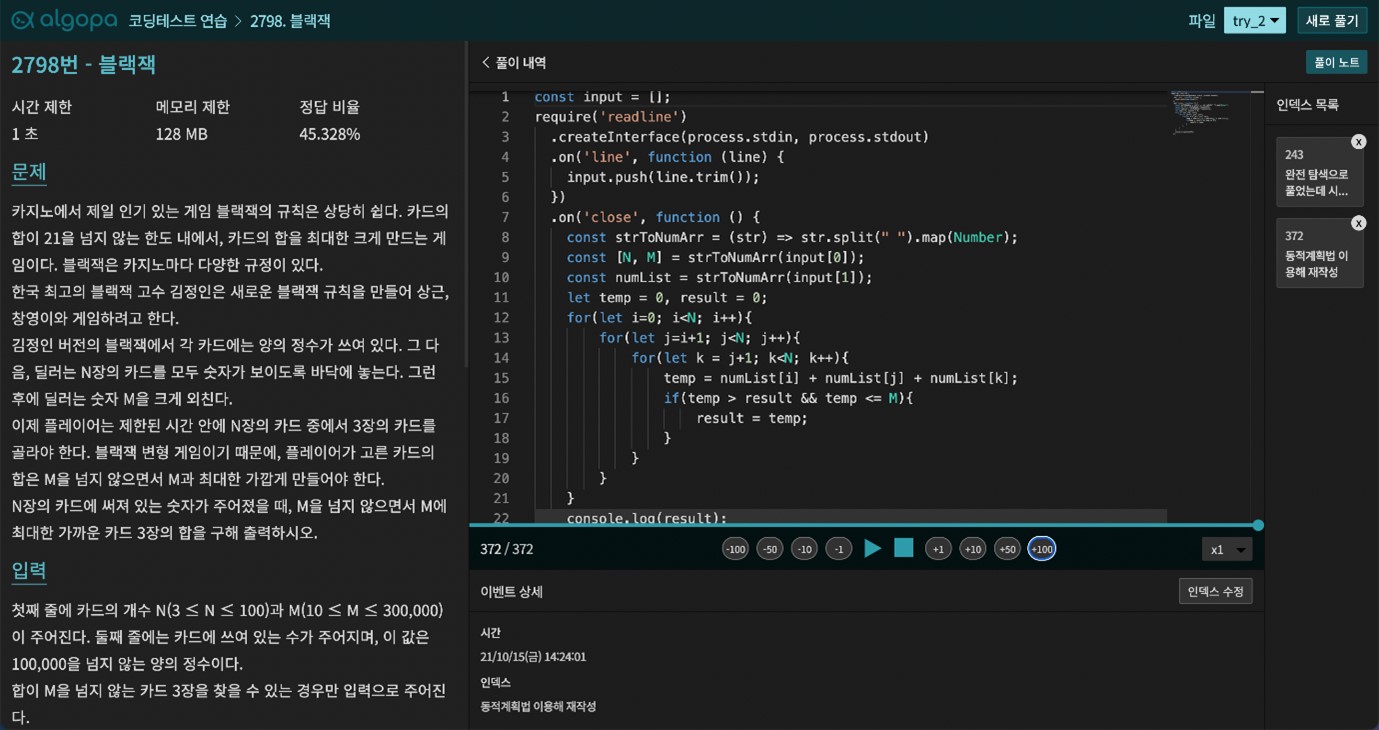Click 코딩테스트 연습 breadcrumb
1379x730 pixels.
(x=178, y=21)
